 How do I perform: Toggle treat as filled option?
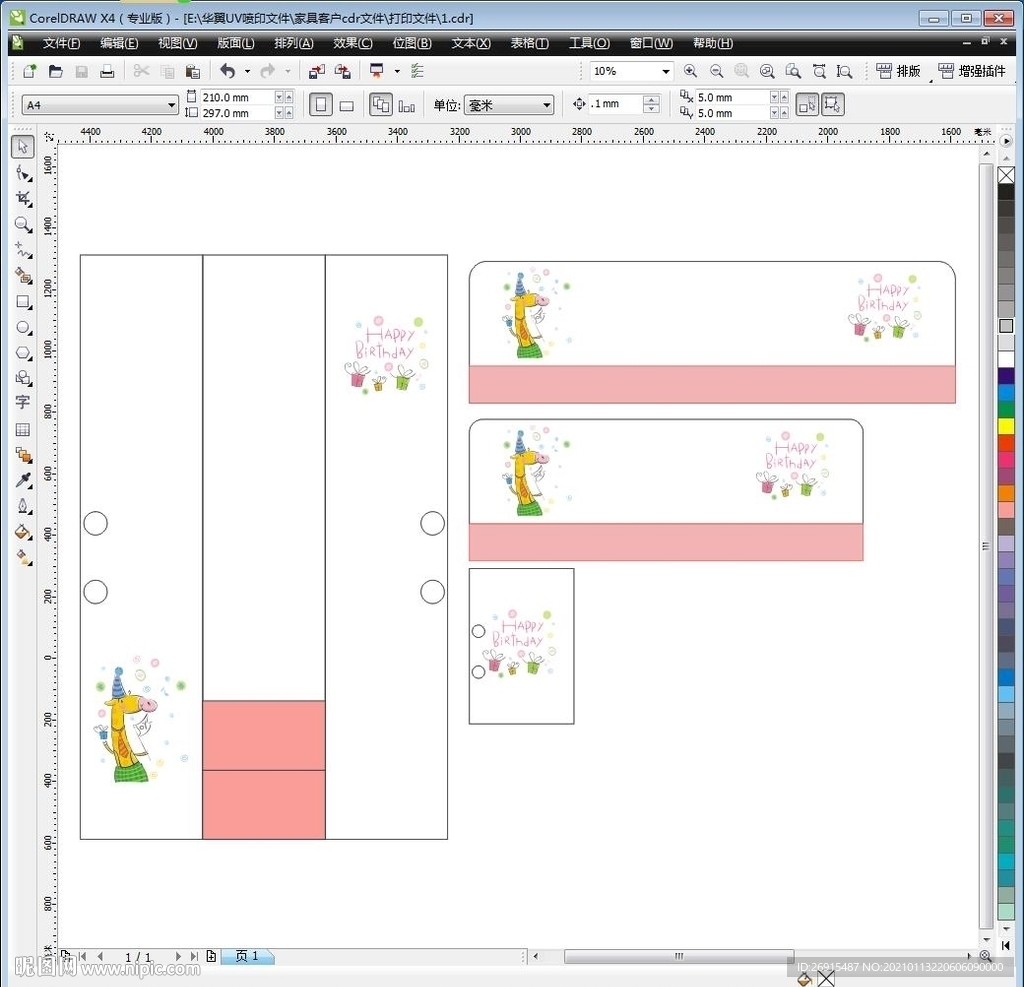807,105
